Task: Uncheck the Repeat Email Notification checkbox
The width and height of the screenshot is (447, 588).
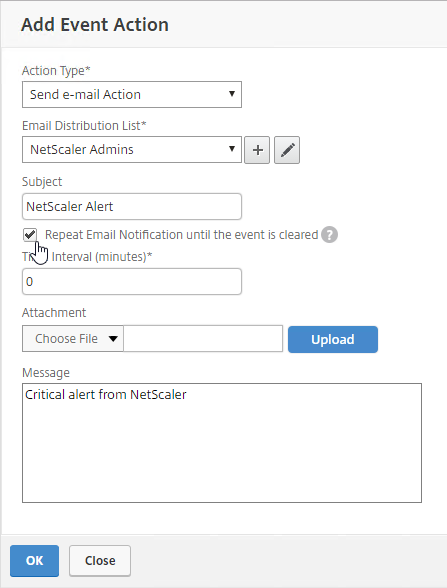Action: (30, 235)
